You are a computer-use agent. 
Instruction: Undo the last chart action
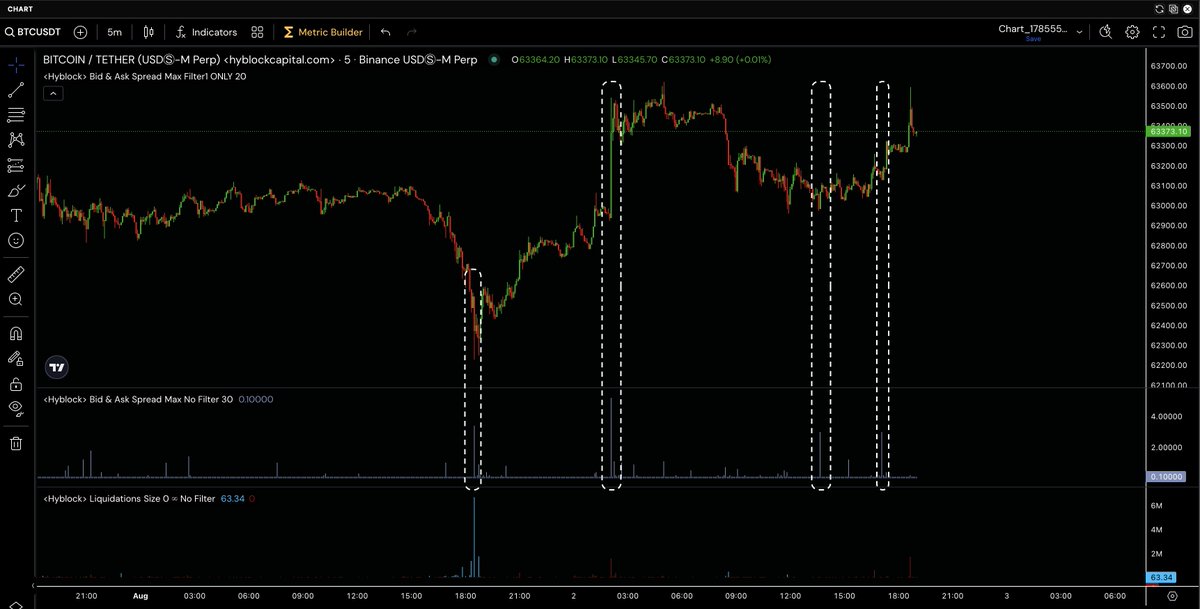tap(386, 32)
